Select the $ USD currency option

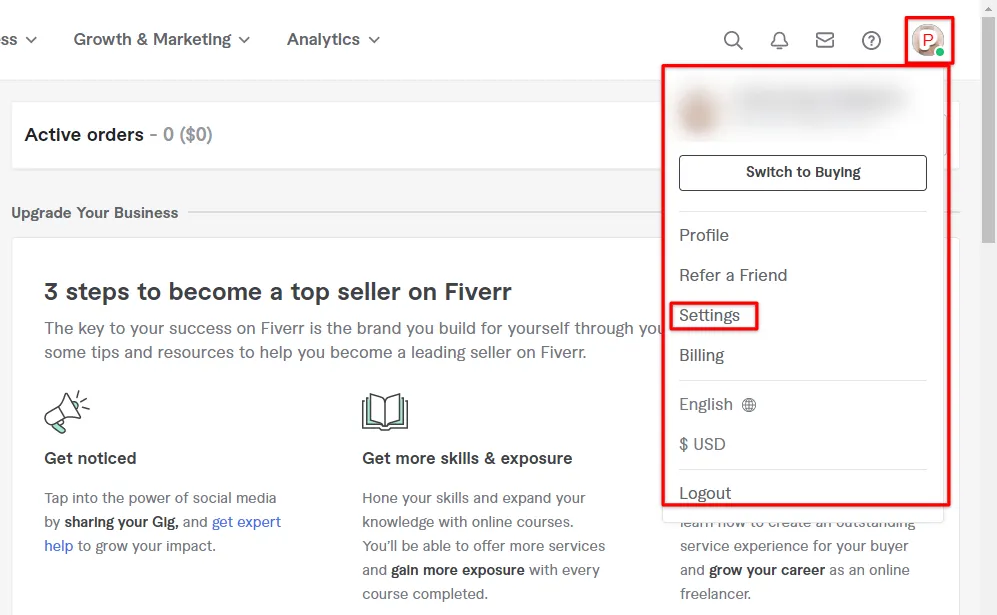702,444
